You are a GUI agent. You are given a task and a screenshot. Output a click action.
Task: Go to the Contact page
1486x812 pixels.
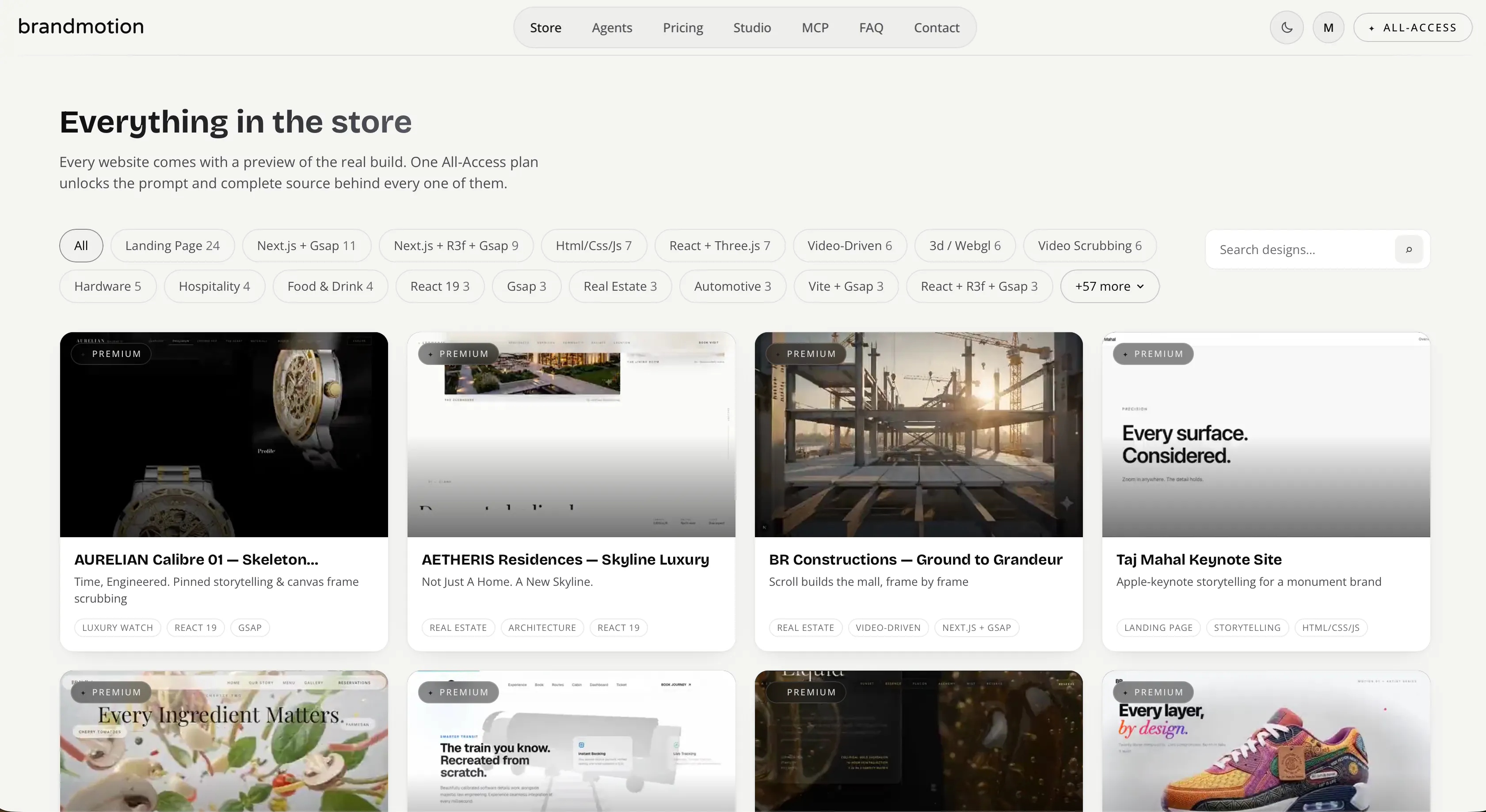point(936,28)
